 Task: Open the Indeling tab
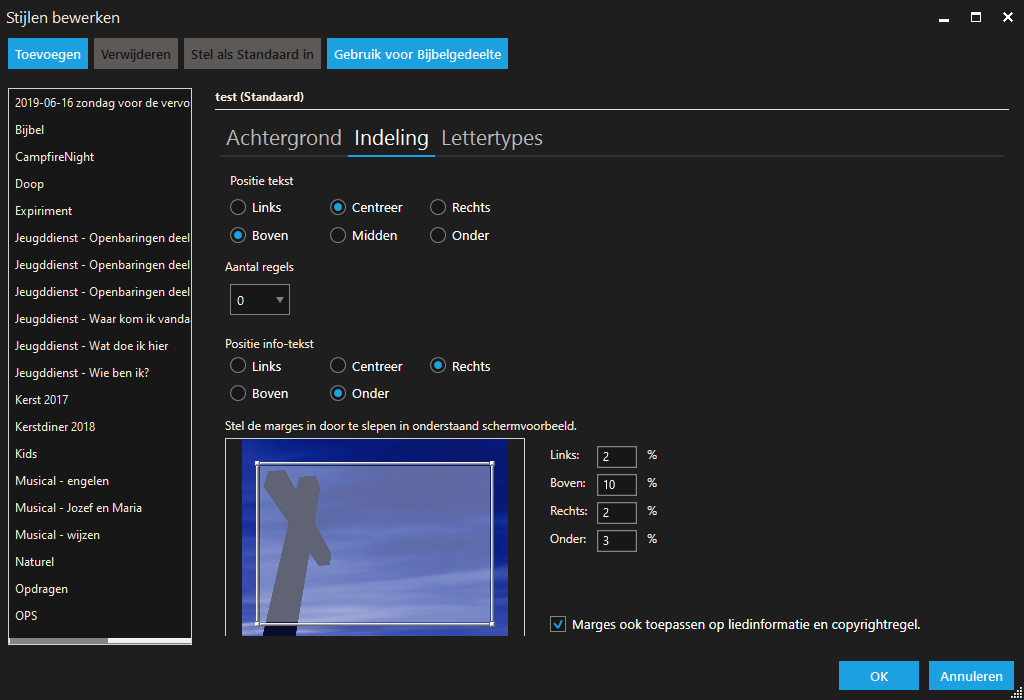coord(391,138)
